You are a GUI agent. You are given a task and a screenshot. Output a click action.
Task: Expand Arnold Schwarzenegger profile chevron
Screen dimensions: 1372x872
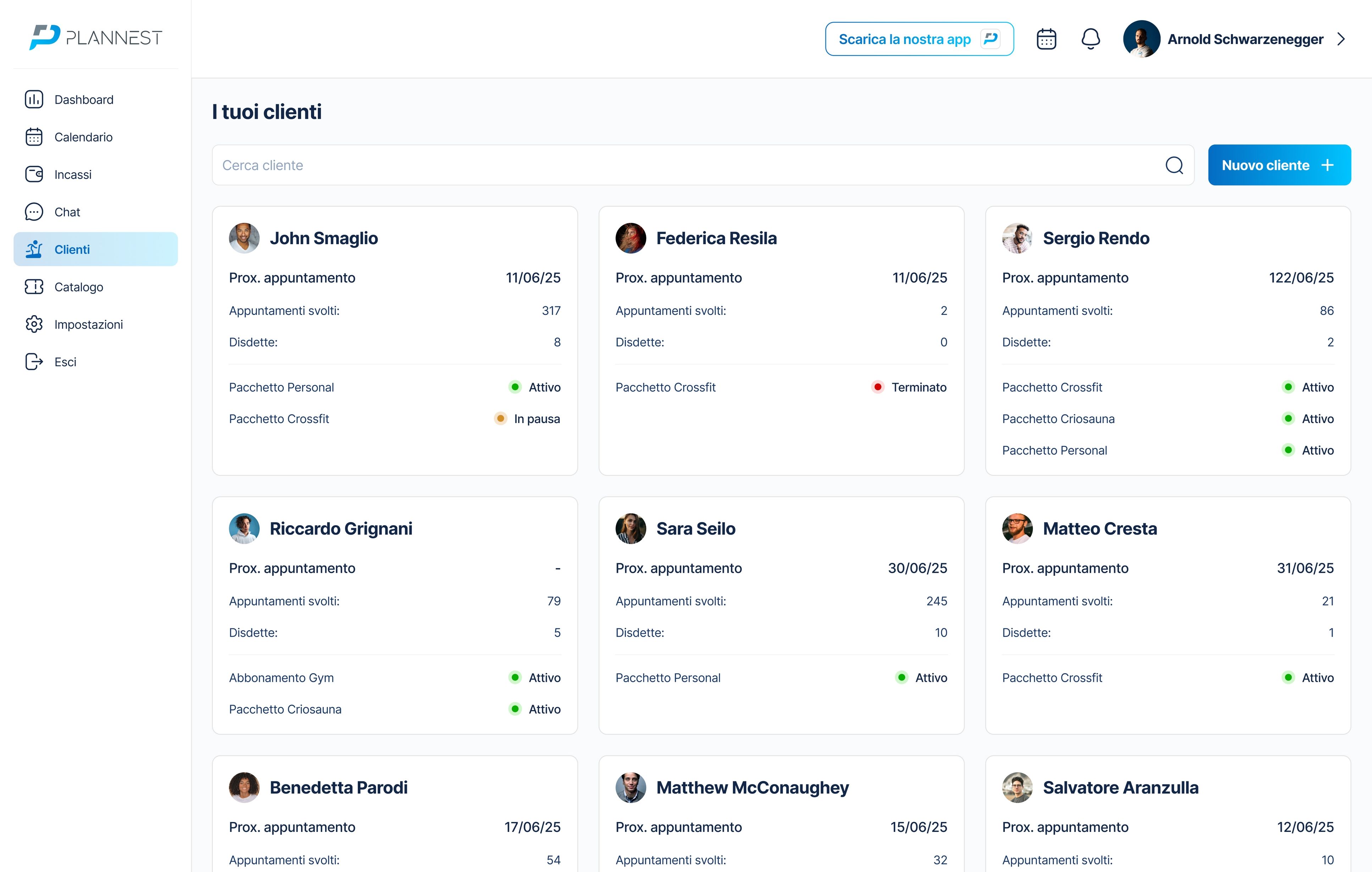pyautogui.click(x=1341, y=39)
